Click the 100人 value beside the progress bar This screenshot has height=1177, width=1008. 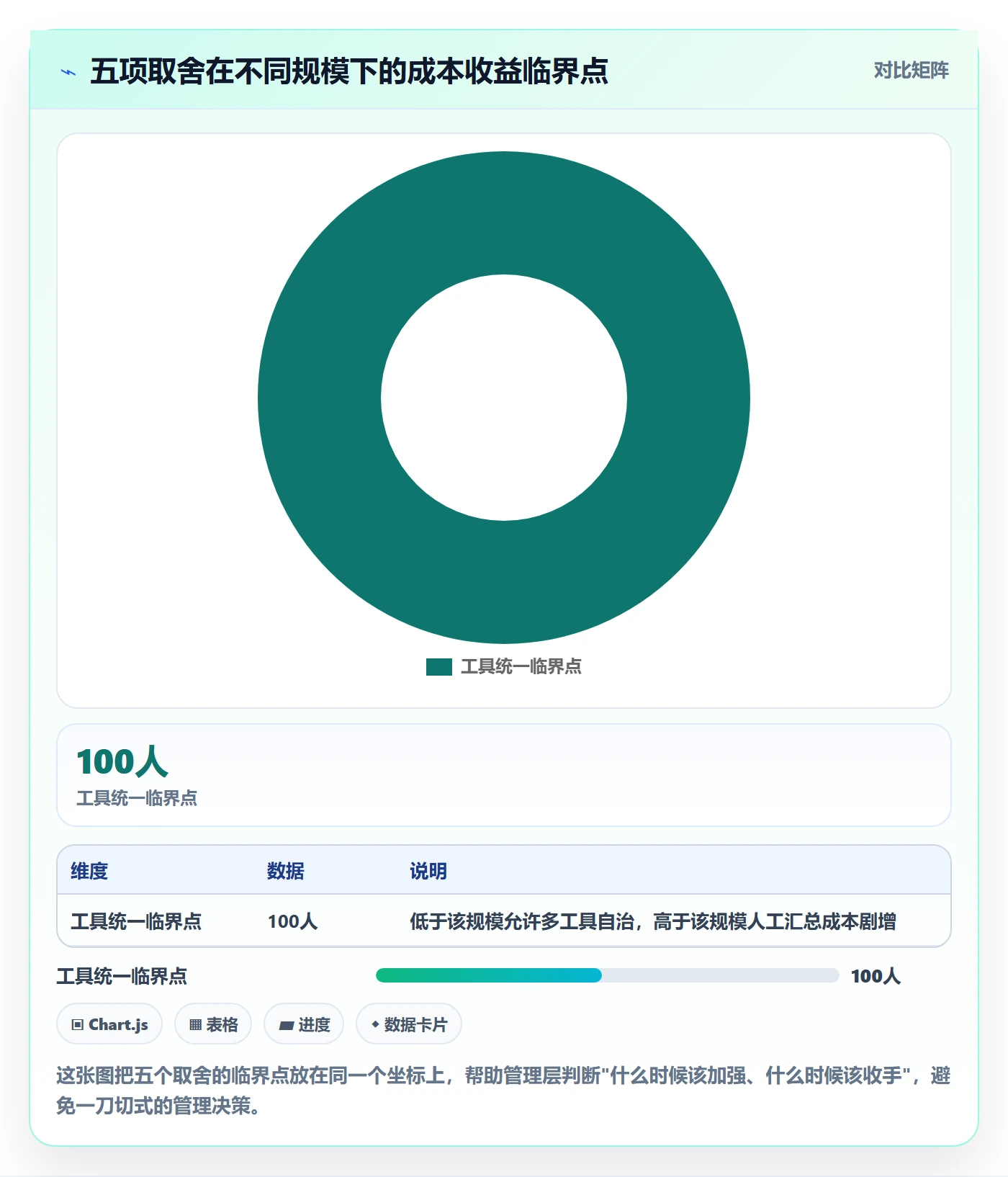[x=876, y=976]
